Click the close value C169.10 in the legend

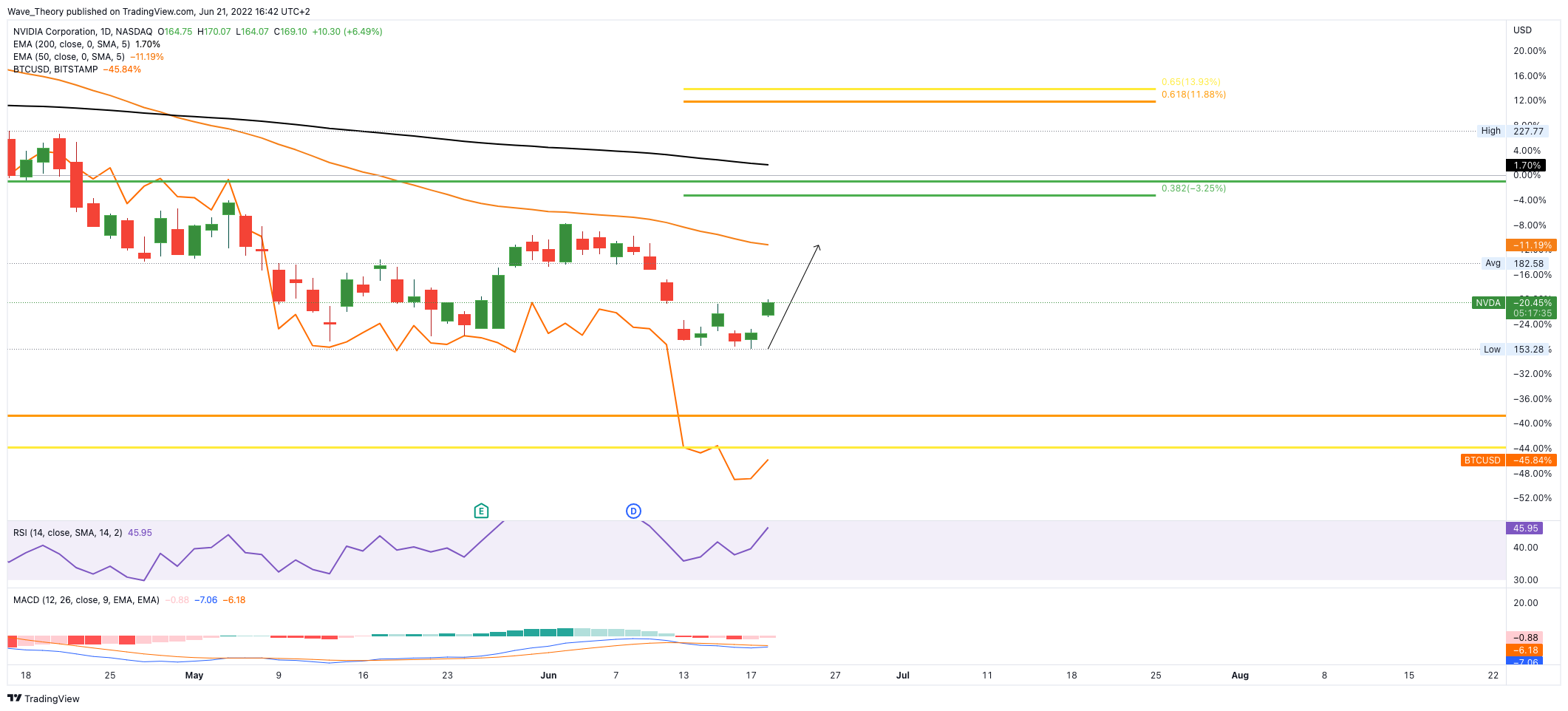[x=290, y=32]
